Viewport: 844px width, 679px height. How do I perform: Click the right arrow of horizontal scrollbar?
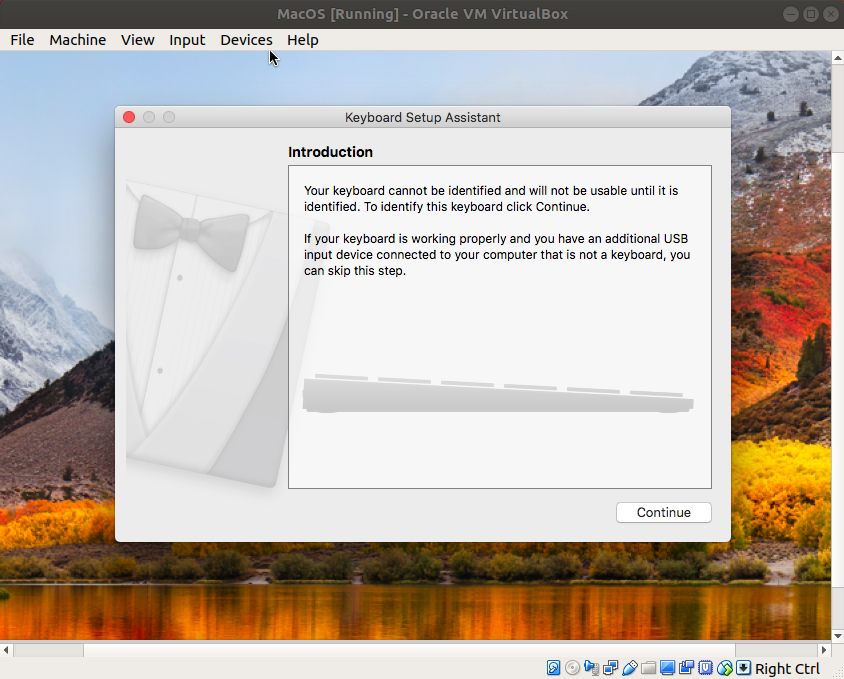coord(824,650)
